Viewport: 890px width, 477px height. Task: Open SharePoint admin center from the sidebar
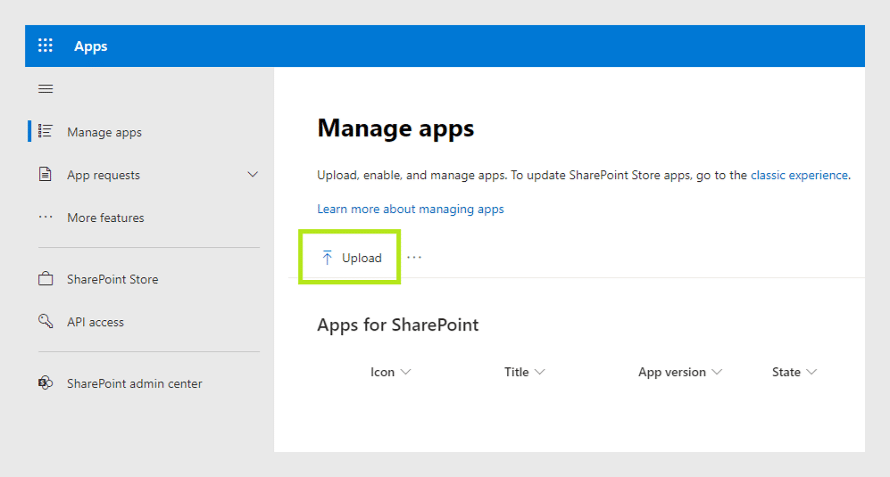point(135,383)
